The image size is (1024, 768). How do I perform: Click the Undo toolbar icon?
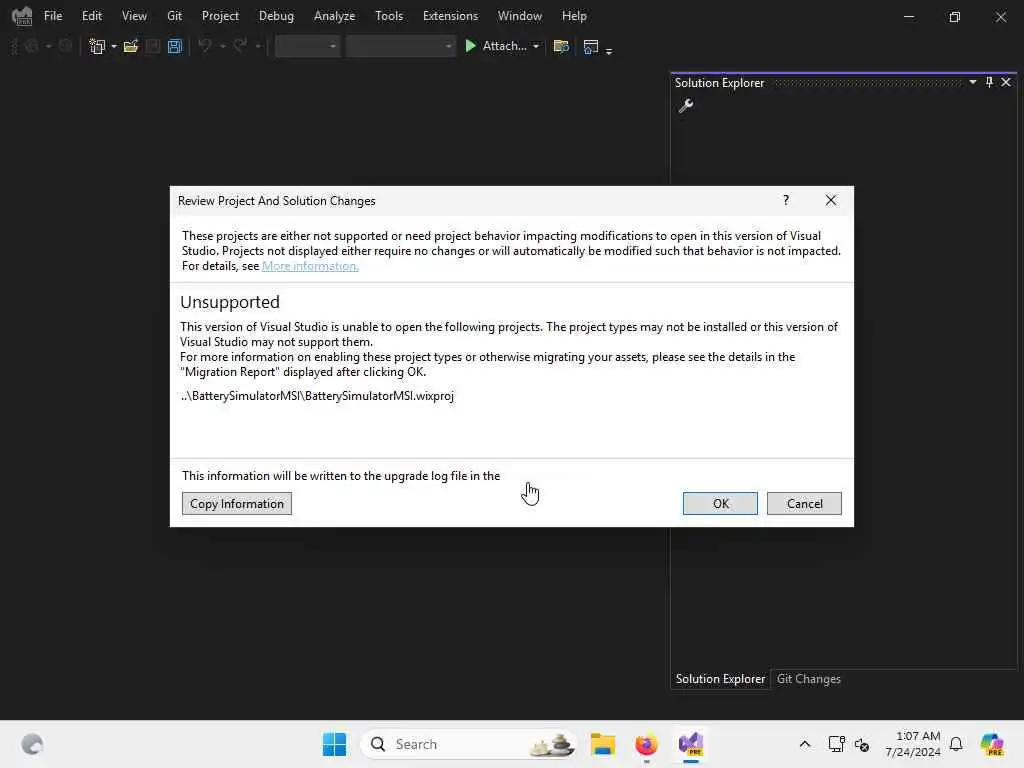204,46
